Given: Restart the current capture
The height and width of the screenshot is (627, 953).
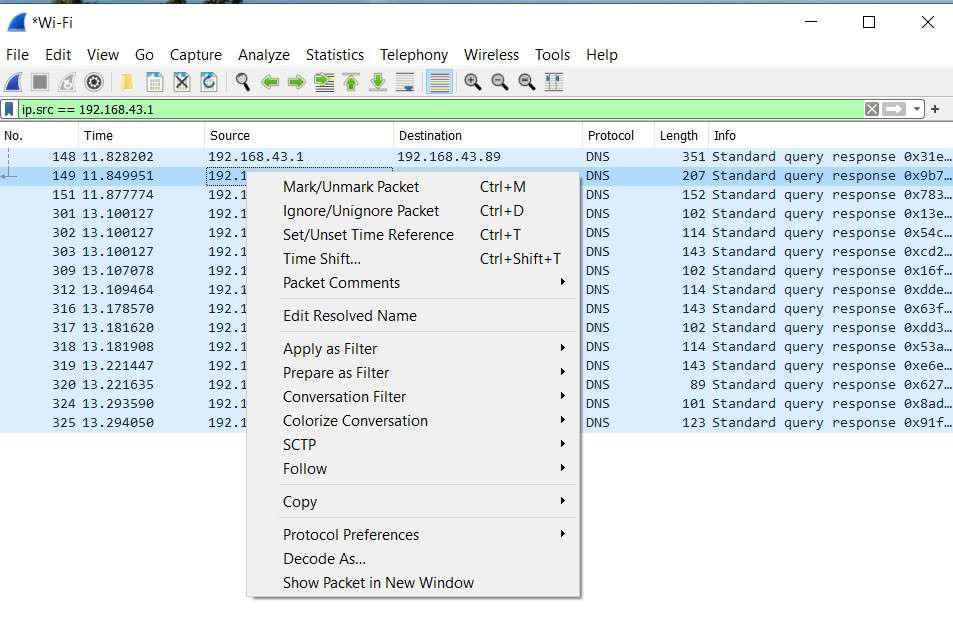Looking at the screenshot, I should 67,82.
